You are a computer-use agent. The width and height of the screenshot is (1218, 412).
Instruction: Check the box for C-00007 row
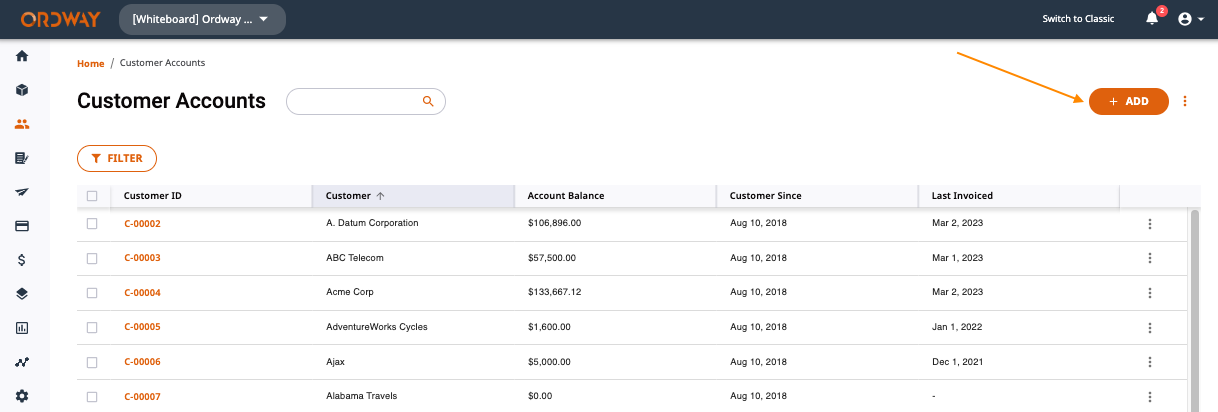[92, 396]
